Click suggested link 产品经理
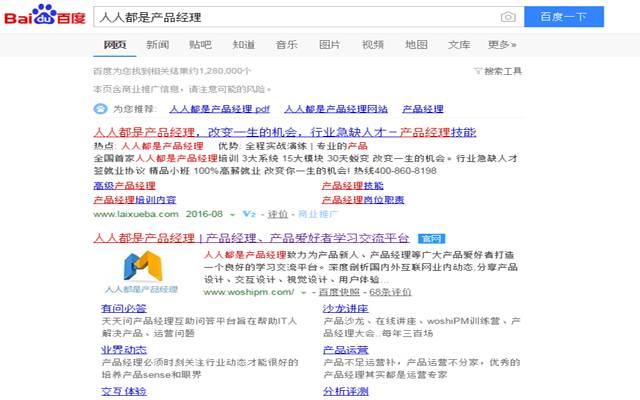 (x=423, y=109)
